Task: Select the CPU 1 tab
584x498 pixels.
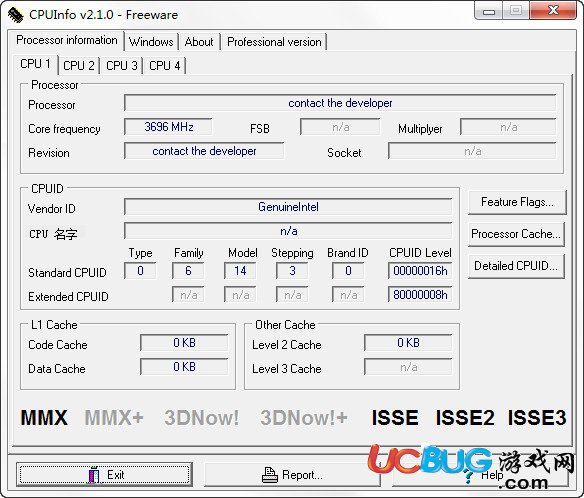Action: (35, 64)
